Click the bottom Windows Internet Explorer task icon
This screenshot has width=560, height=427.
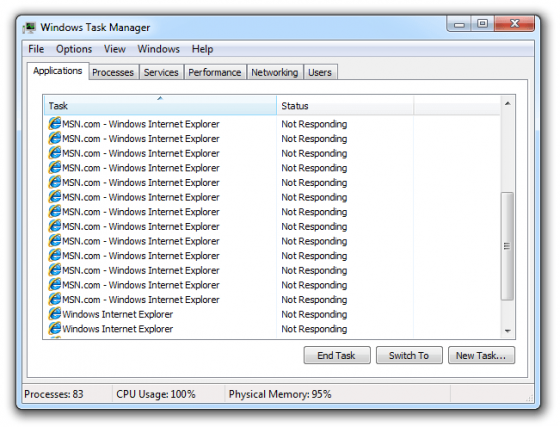click(x=55, y=328)
